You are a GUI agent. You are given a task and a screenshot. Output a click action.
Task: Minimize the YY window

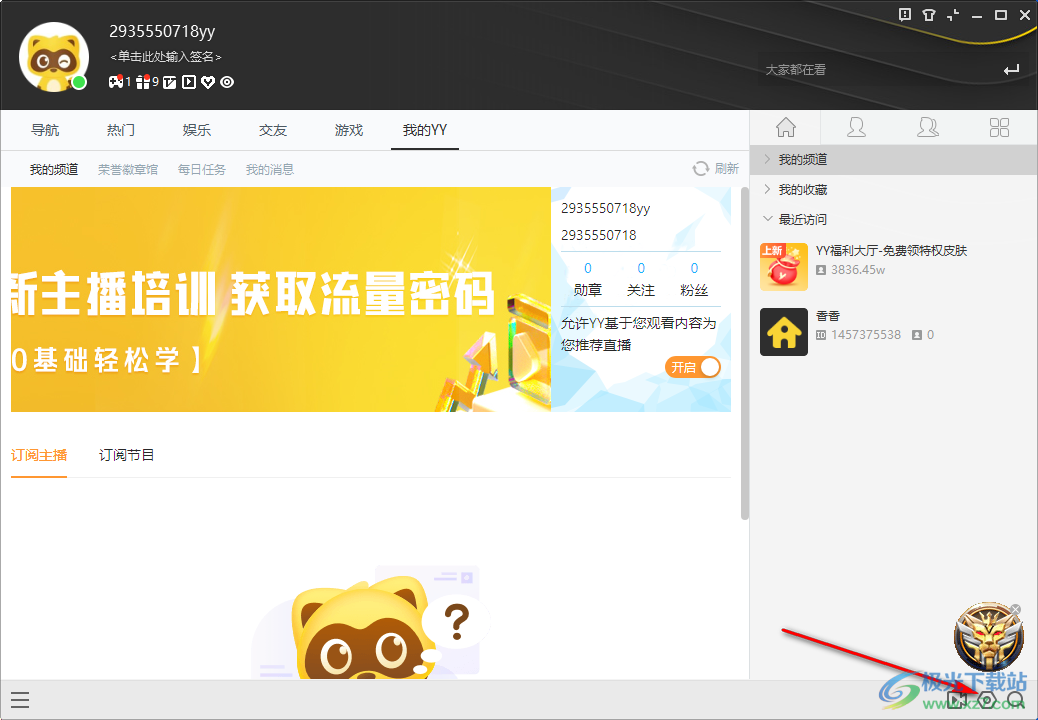click(x=976, y=15)
